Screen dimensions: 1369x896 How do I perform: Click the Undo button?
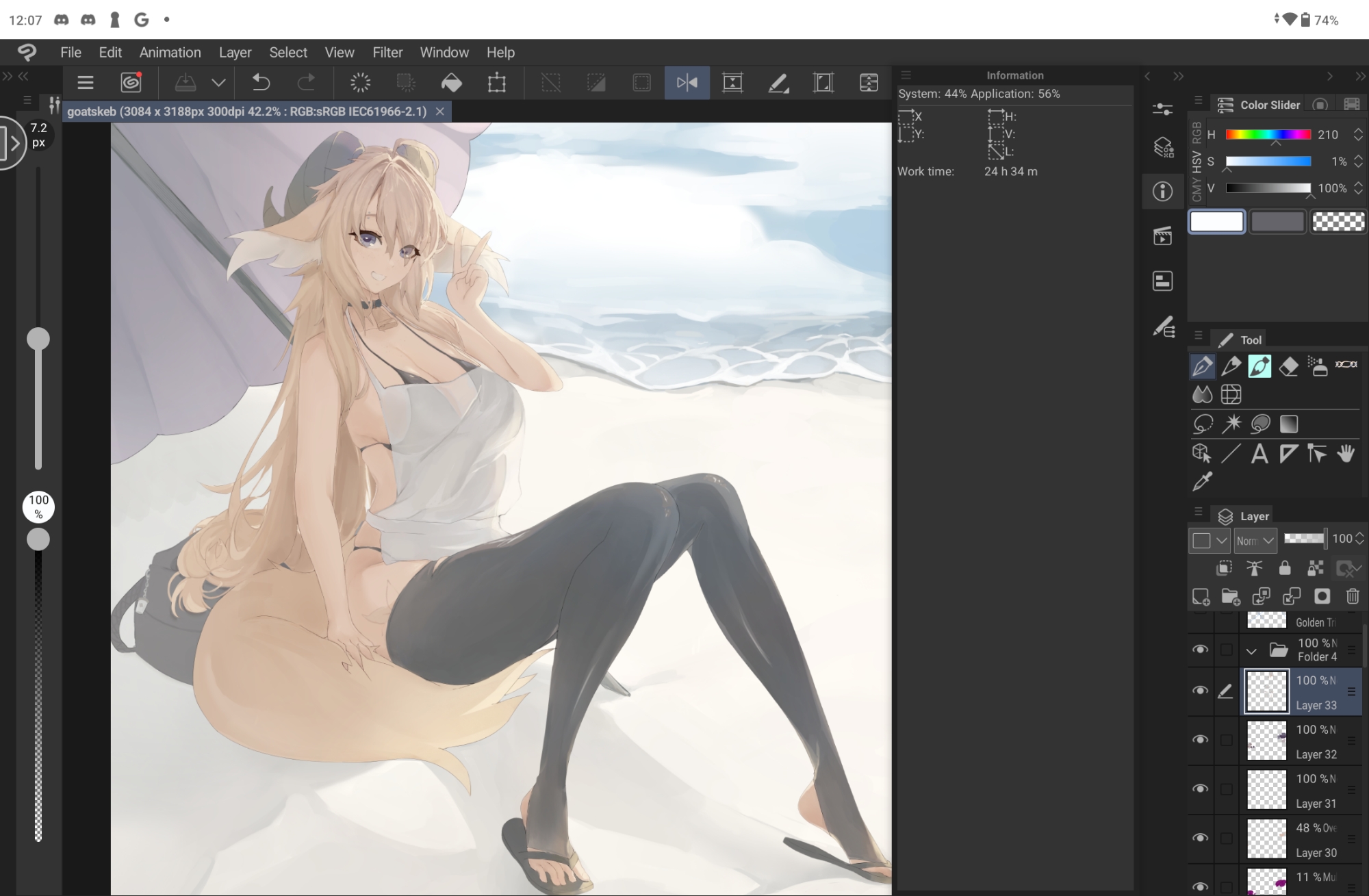261,83
